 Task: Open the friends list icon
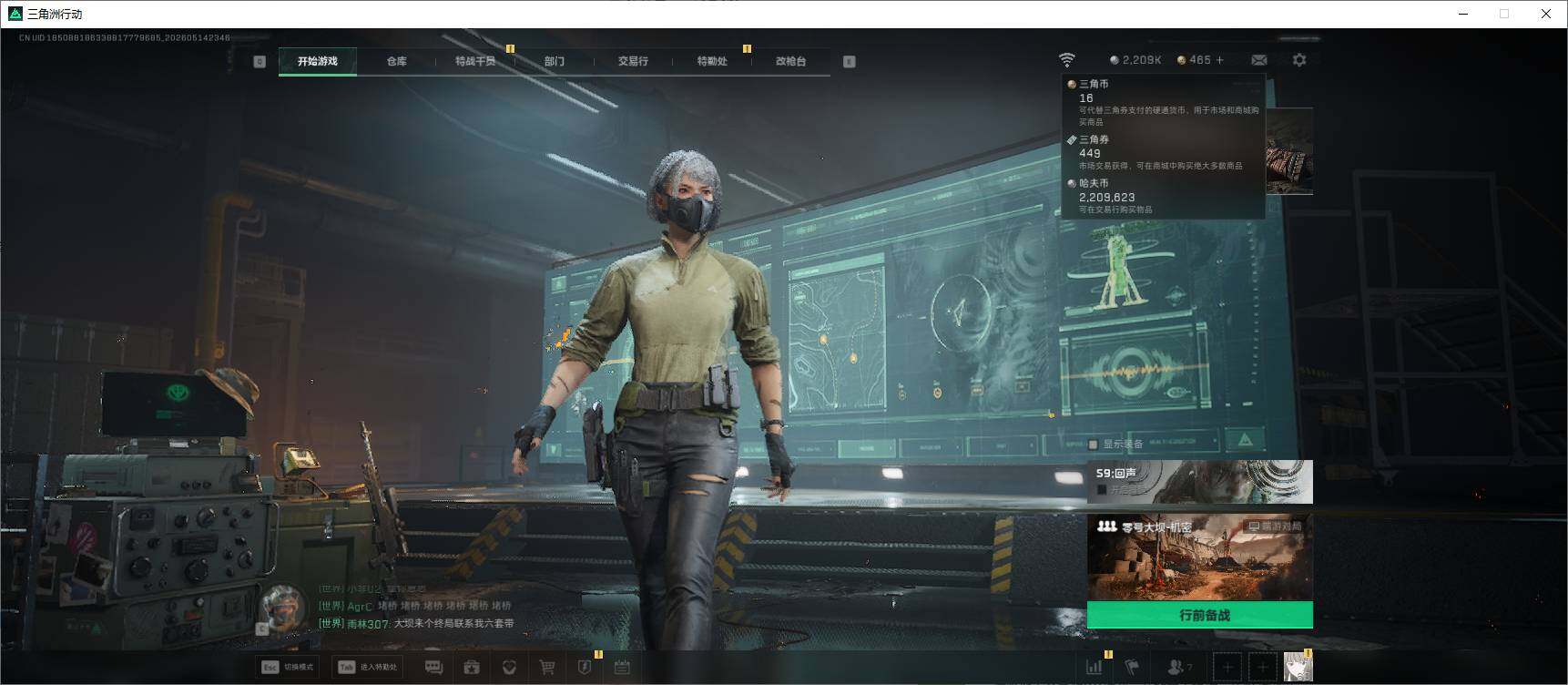tap(1179, 668)
